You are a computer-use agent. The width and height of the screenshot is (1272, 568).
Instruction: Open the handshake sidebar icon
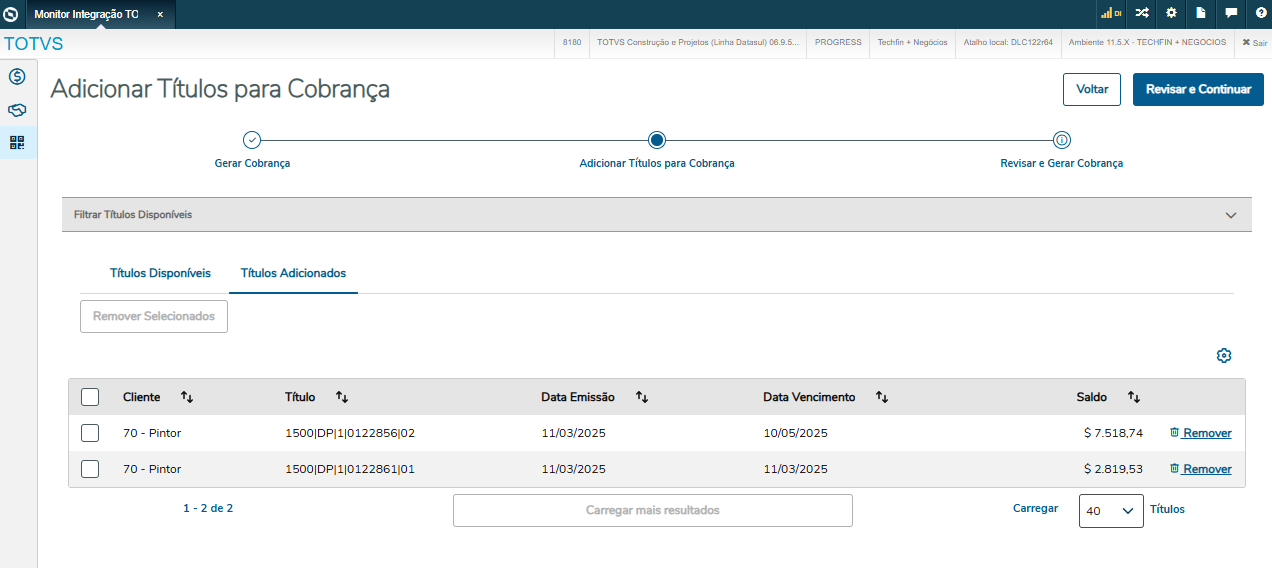[17, 110]
